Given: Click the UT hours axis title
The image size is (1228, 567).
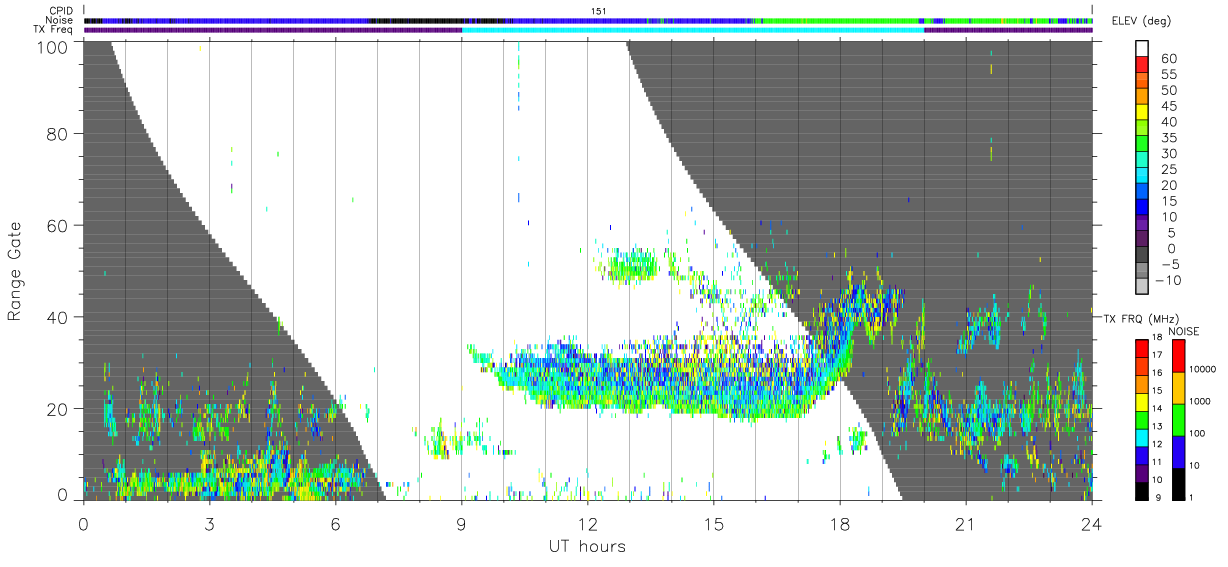Looking at the screenshot, I should [x=586, y=546].
